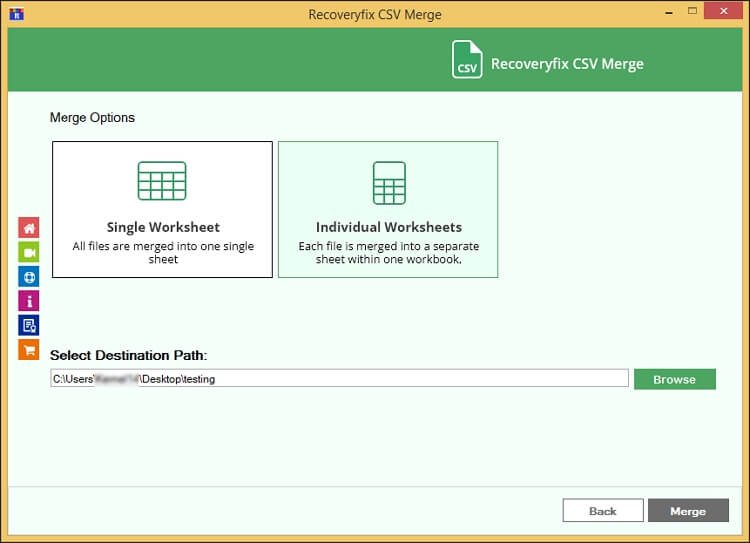Image resolution: width=750 pixels, height=543 pixels.
Task: Choose the Individual Worksheets merge option
Action: point(388,210)
